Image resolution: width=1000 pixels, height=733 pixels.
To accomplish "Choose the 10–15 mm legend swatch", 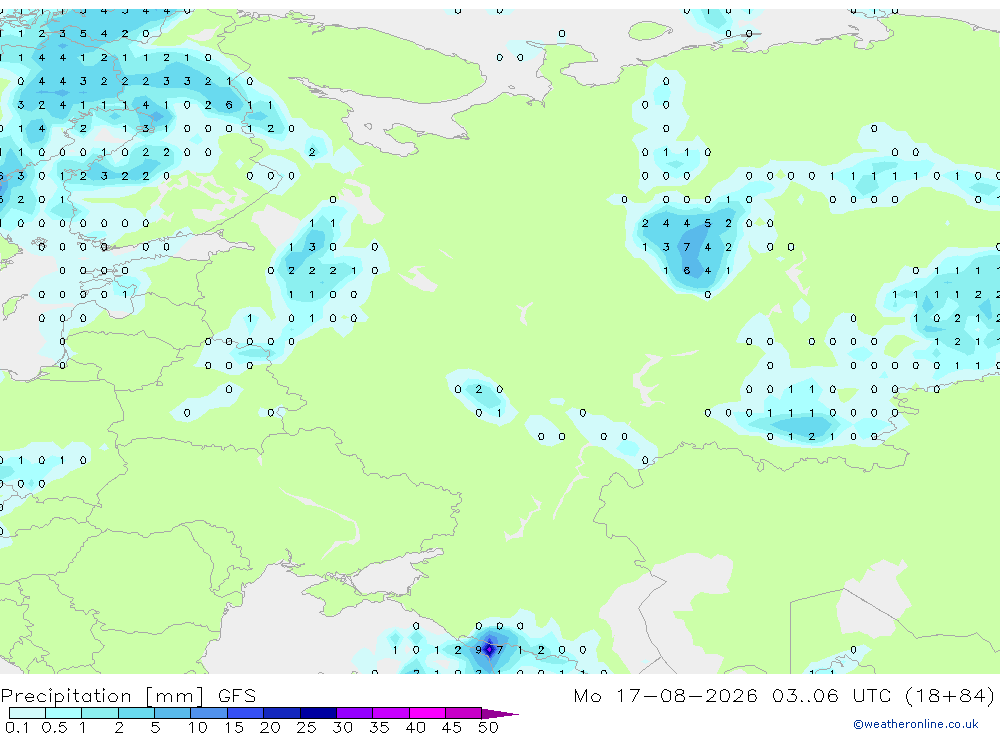I will click(209, 713).
